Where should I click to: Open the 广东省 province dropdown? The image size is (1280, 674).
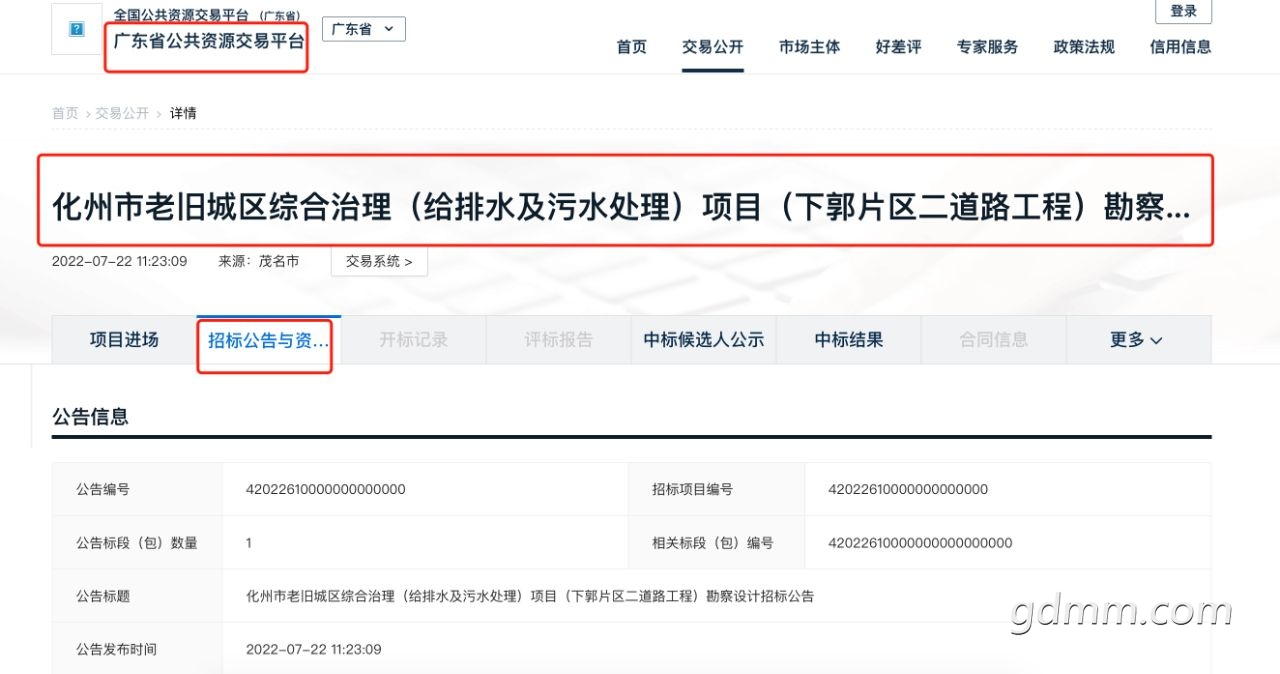click(x=364, y=29)
